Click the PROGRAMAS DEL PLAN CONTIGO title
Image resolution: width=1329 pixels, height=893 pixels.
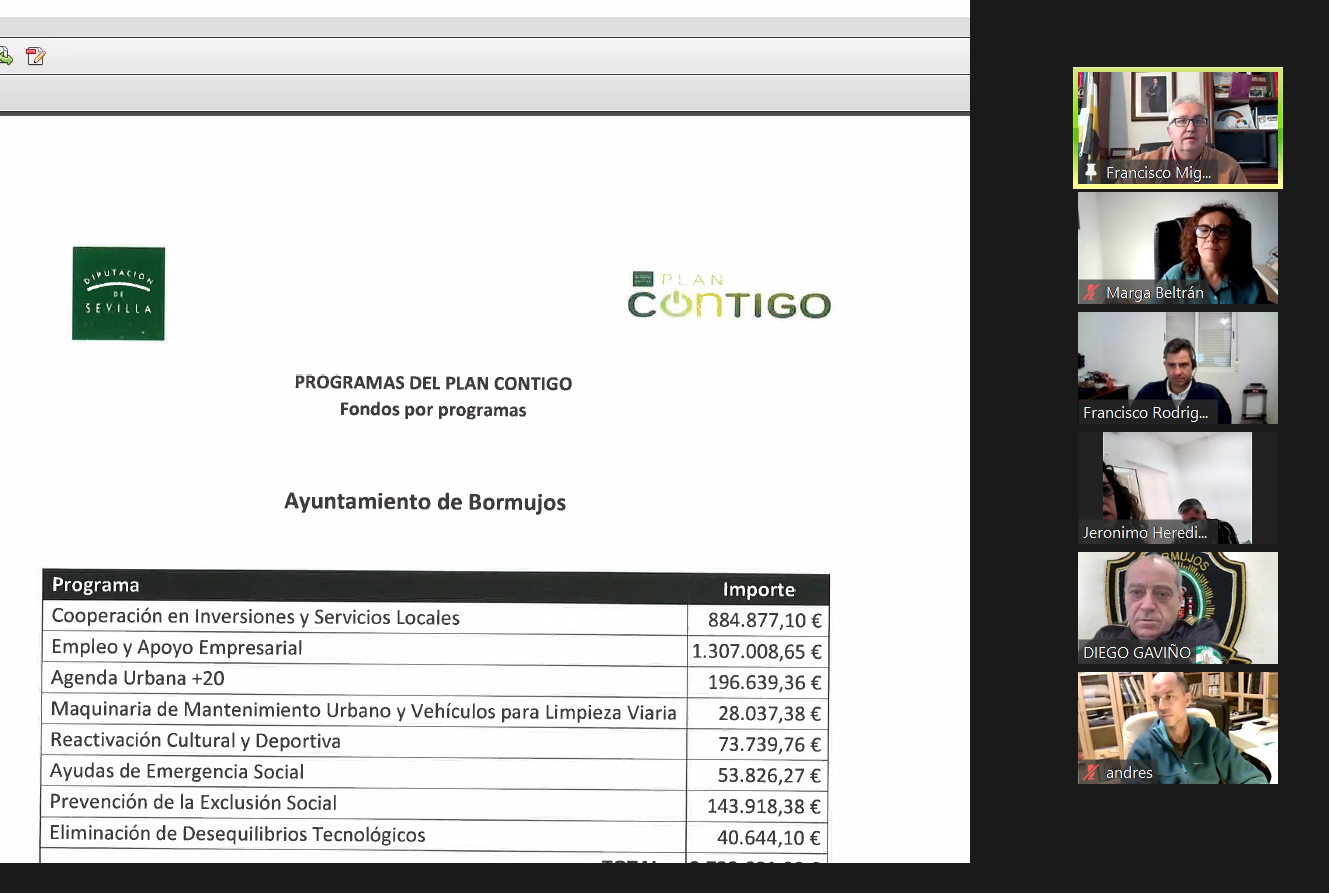(x=433, y=383)
